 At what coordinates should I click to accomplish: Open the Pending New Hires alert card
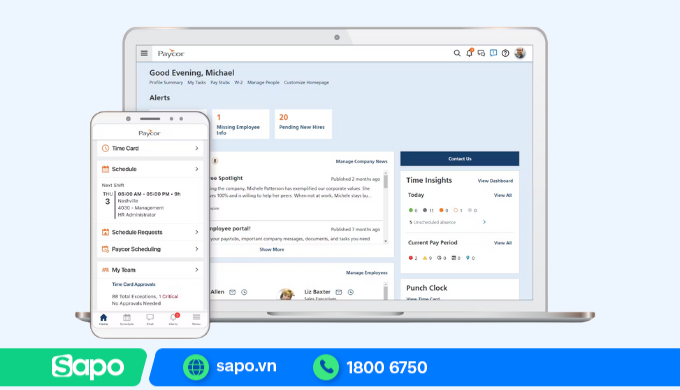(x=303, y=124)
